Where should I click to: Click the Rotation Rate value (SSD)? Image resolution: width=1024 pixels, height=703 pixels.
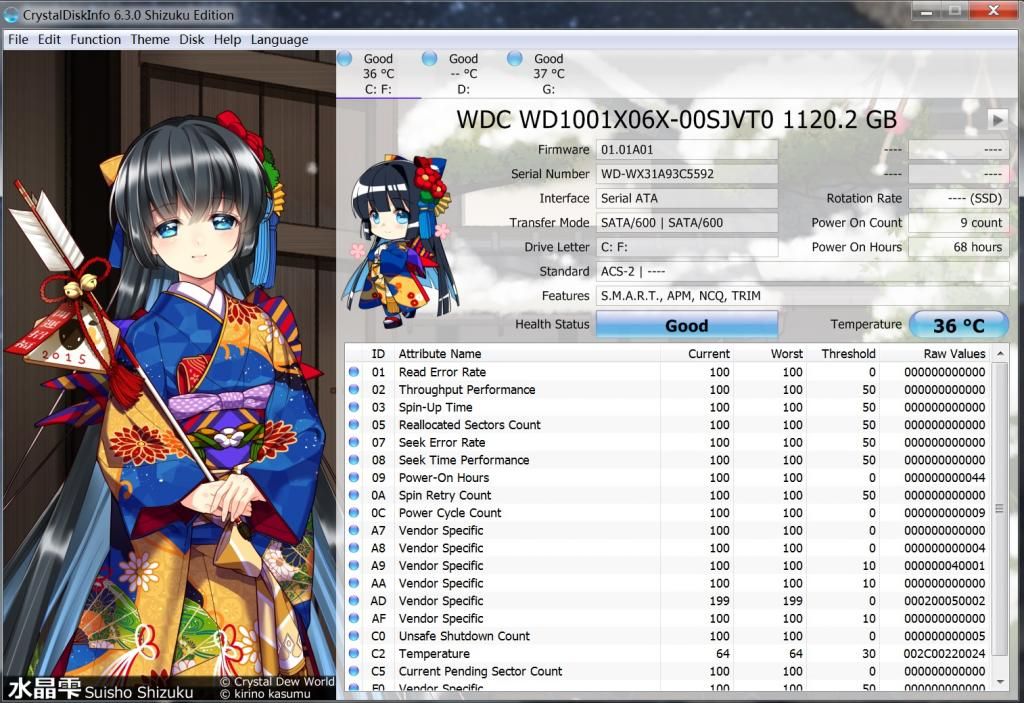pos(959,198)
